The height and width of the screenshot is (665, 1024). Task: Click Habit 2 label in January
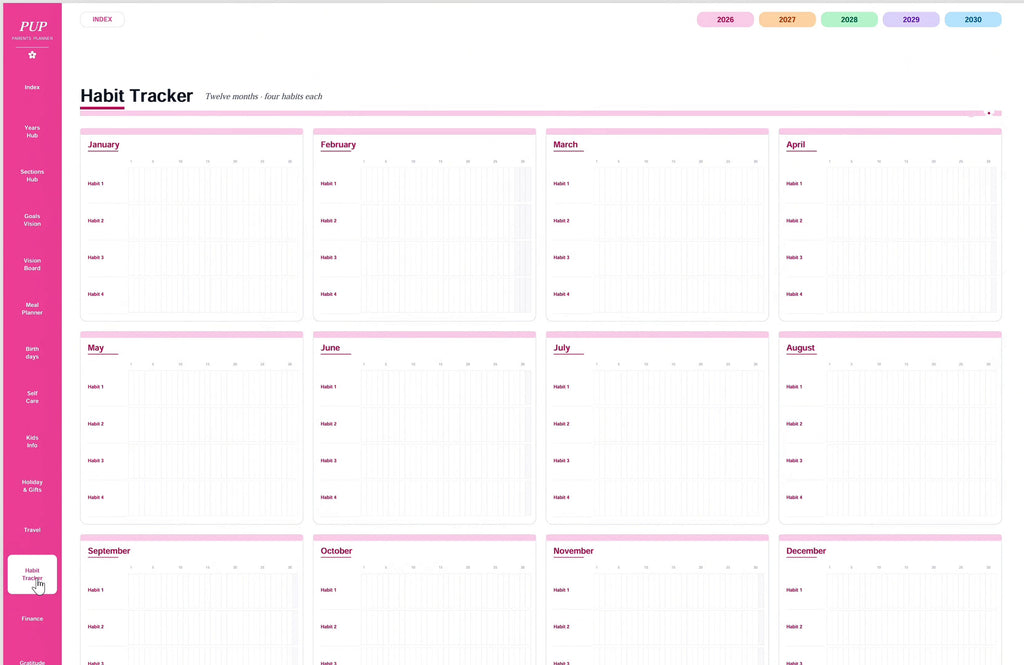pos(95,221)
